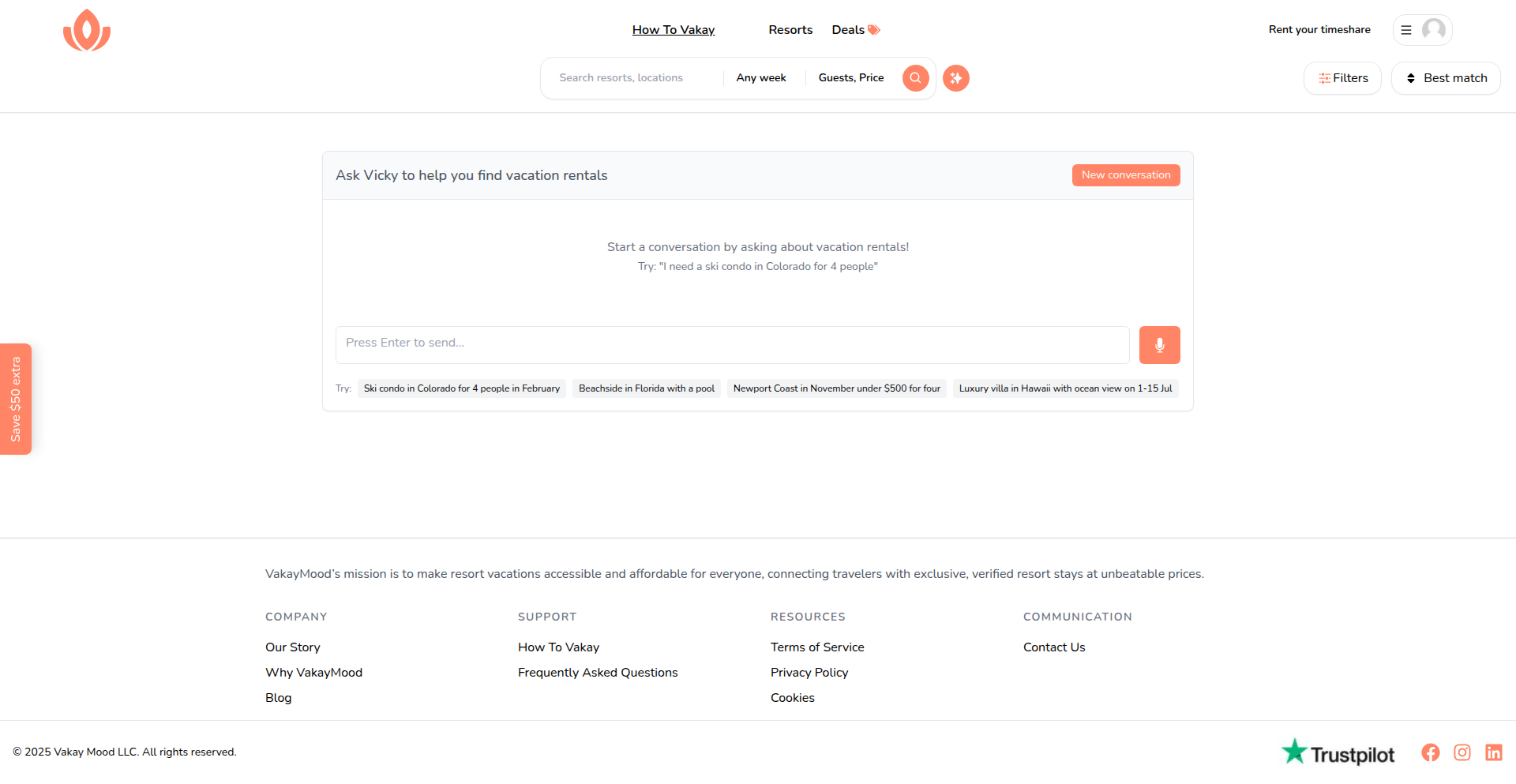Click the "Start a conversation by asking" prompt text
1516x784 pixels.
click(x=758, y=247)
